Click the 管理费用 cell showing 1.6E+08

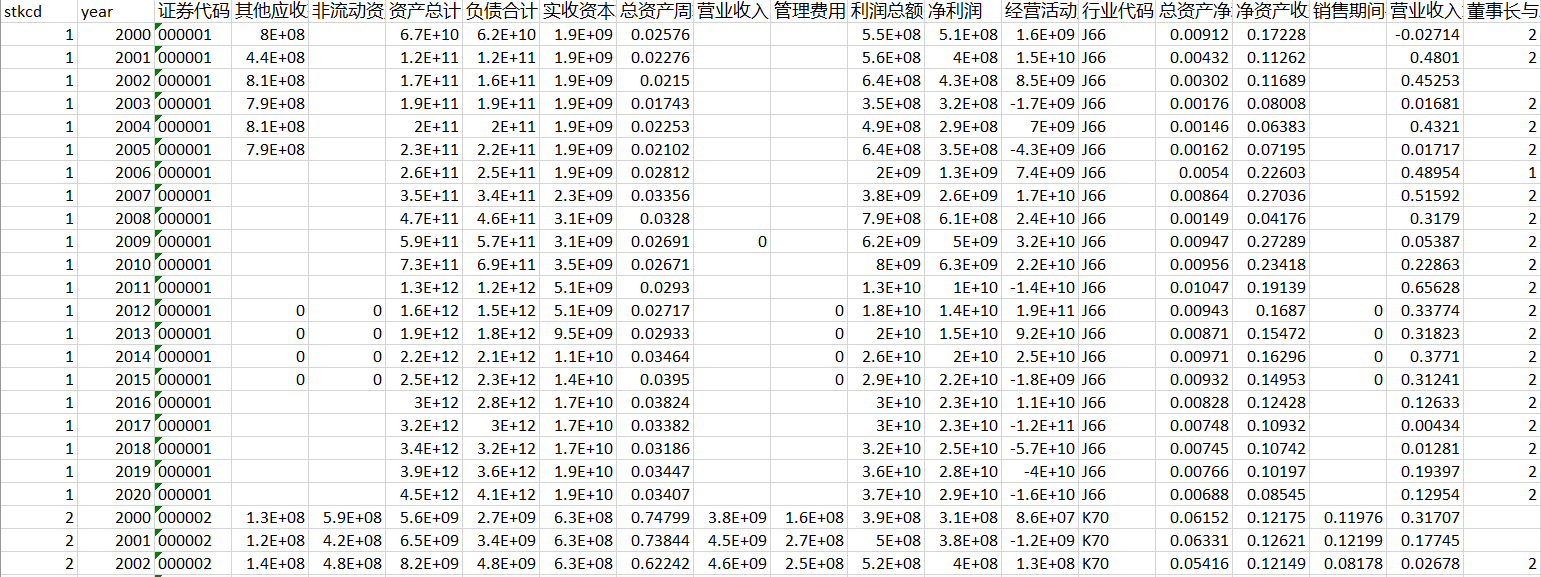coord(809,518)
